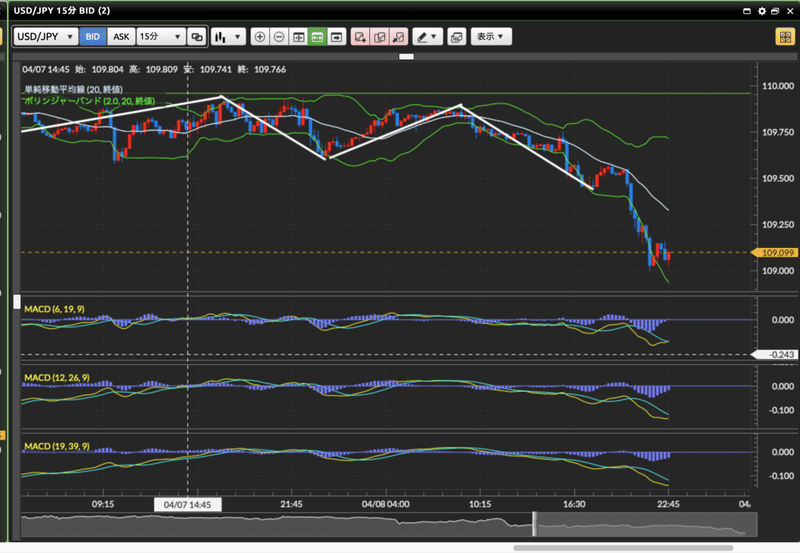Image resolution: width=800 pixels, height=553 pixels.
Task: Click the USD/JPY 15分 BID (2) title
Action: (x=62, y=10)
